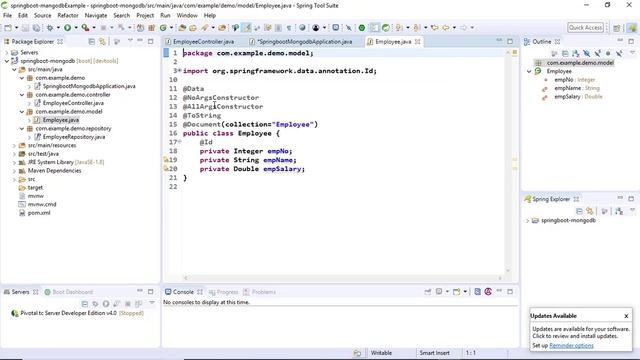Switch to the Problems tab
Screen dimensions: 640x360
point(260,292)
